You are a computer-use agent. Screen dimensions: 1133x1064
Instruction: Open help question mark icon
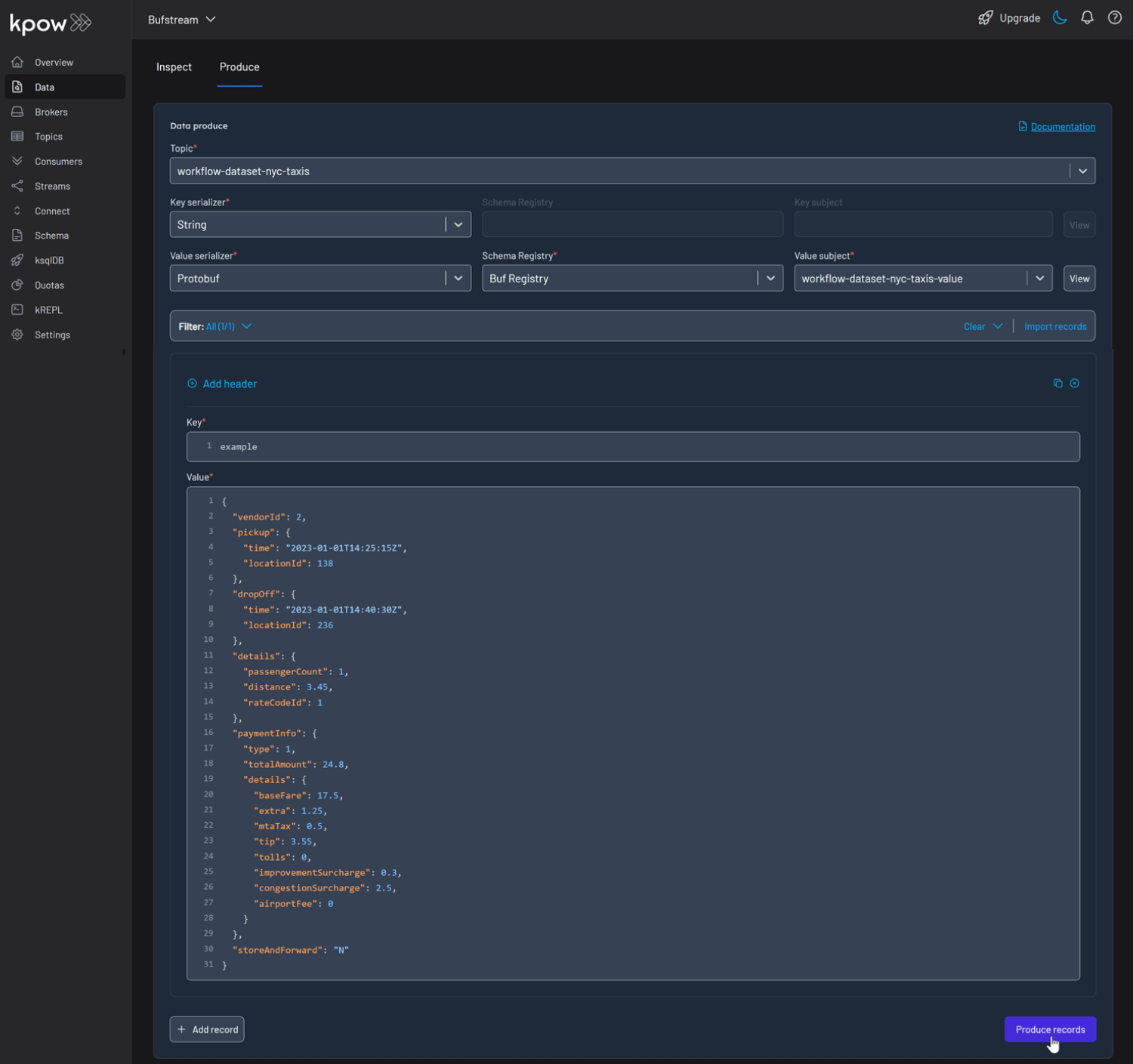point(1114,18)
